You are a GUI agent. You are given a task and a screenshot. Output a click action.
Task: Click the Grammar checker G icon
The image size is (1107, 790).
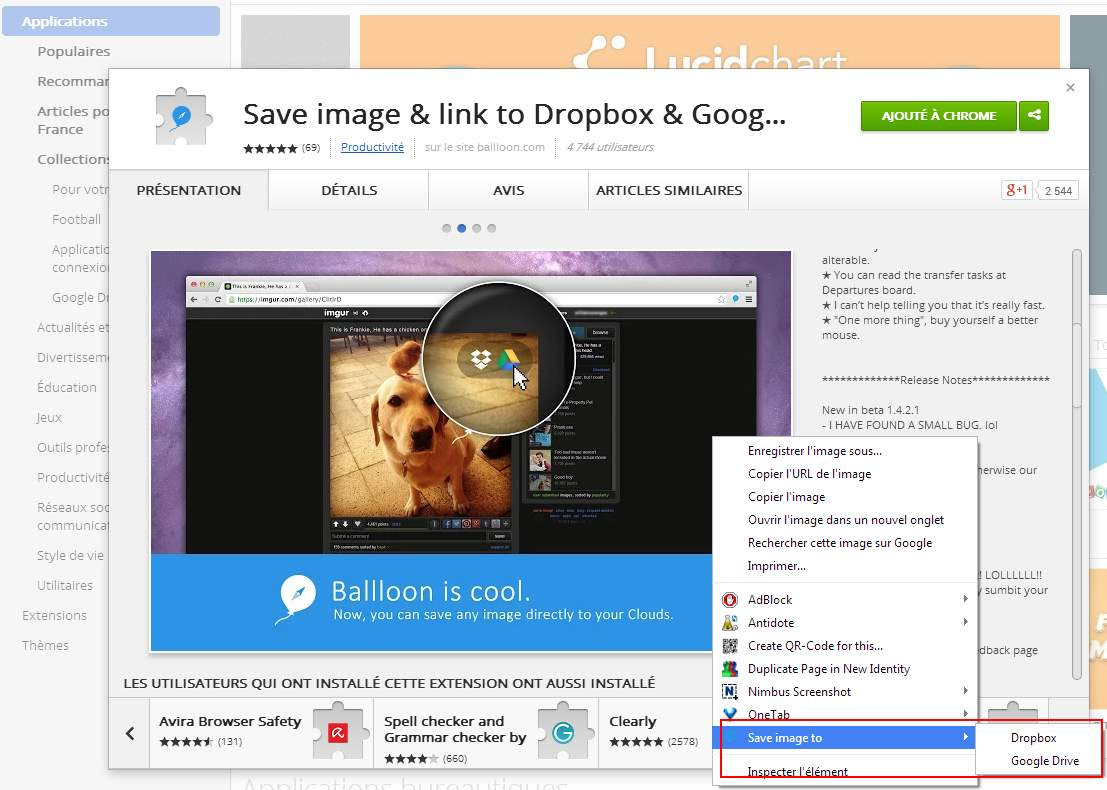[563, 734]
